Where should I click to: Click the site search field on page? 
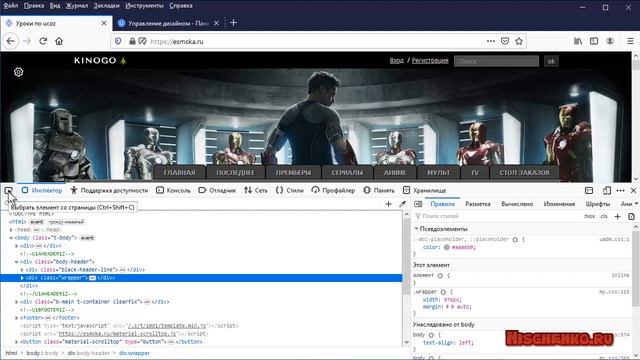pyautogui.click(x=496, y=61)
